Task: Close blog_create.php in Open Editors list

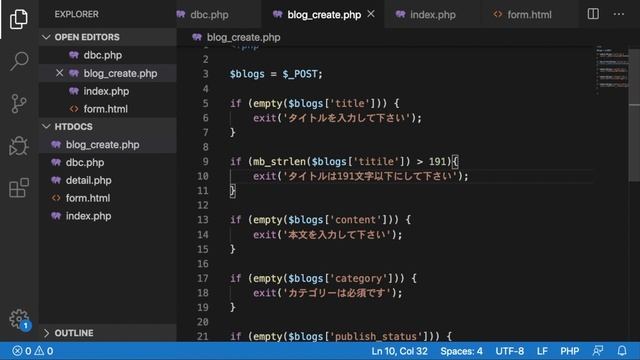Action: coord(60,73)
